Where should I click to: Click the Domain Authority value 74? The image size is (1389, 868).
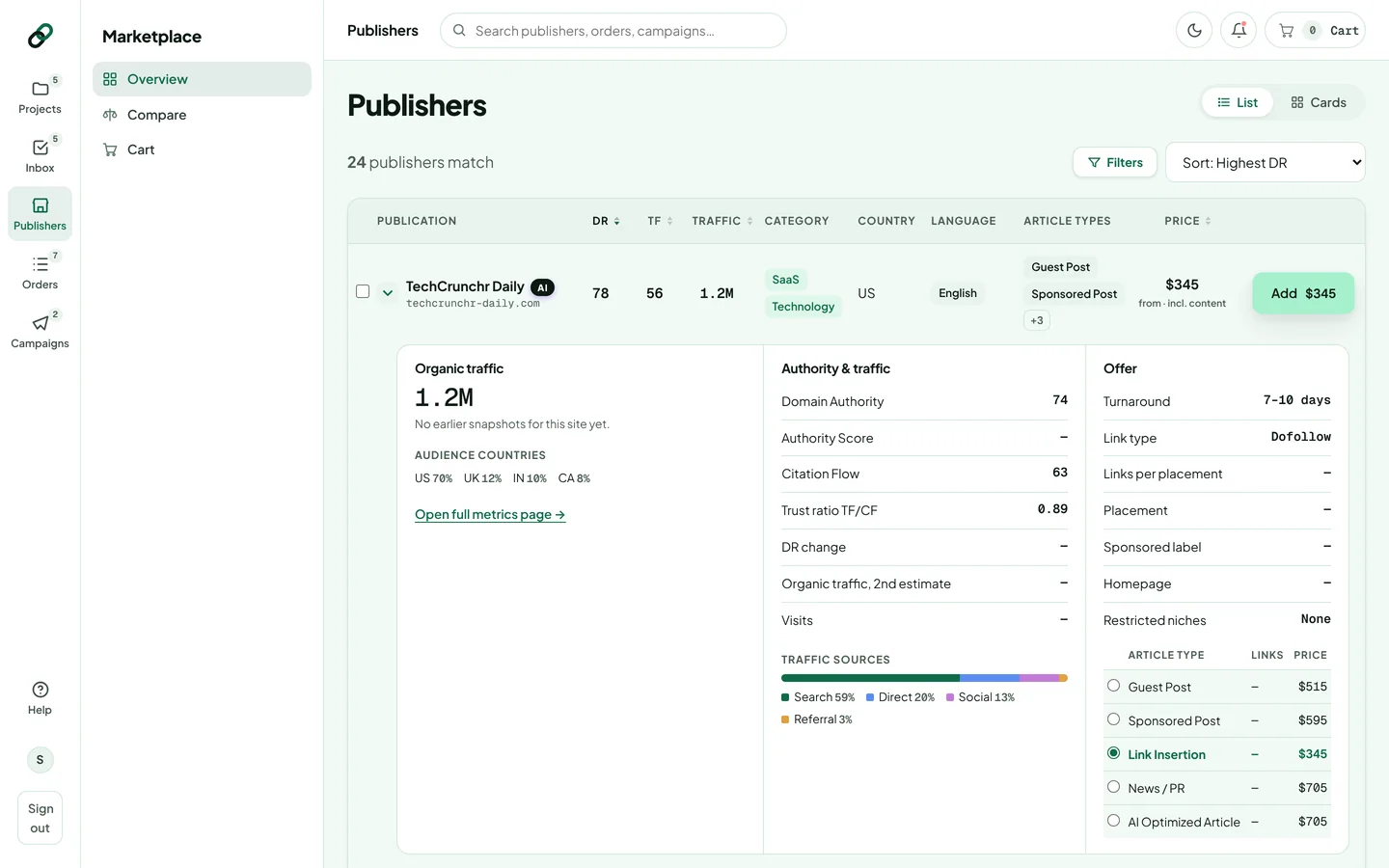tap(1060, 400)
